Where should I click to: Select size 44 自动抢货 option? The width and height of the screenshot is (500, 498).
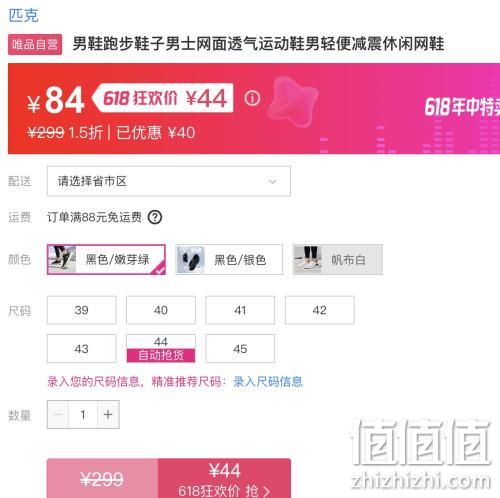pyautogui.click(x=161, y=349)
